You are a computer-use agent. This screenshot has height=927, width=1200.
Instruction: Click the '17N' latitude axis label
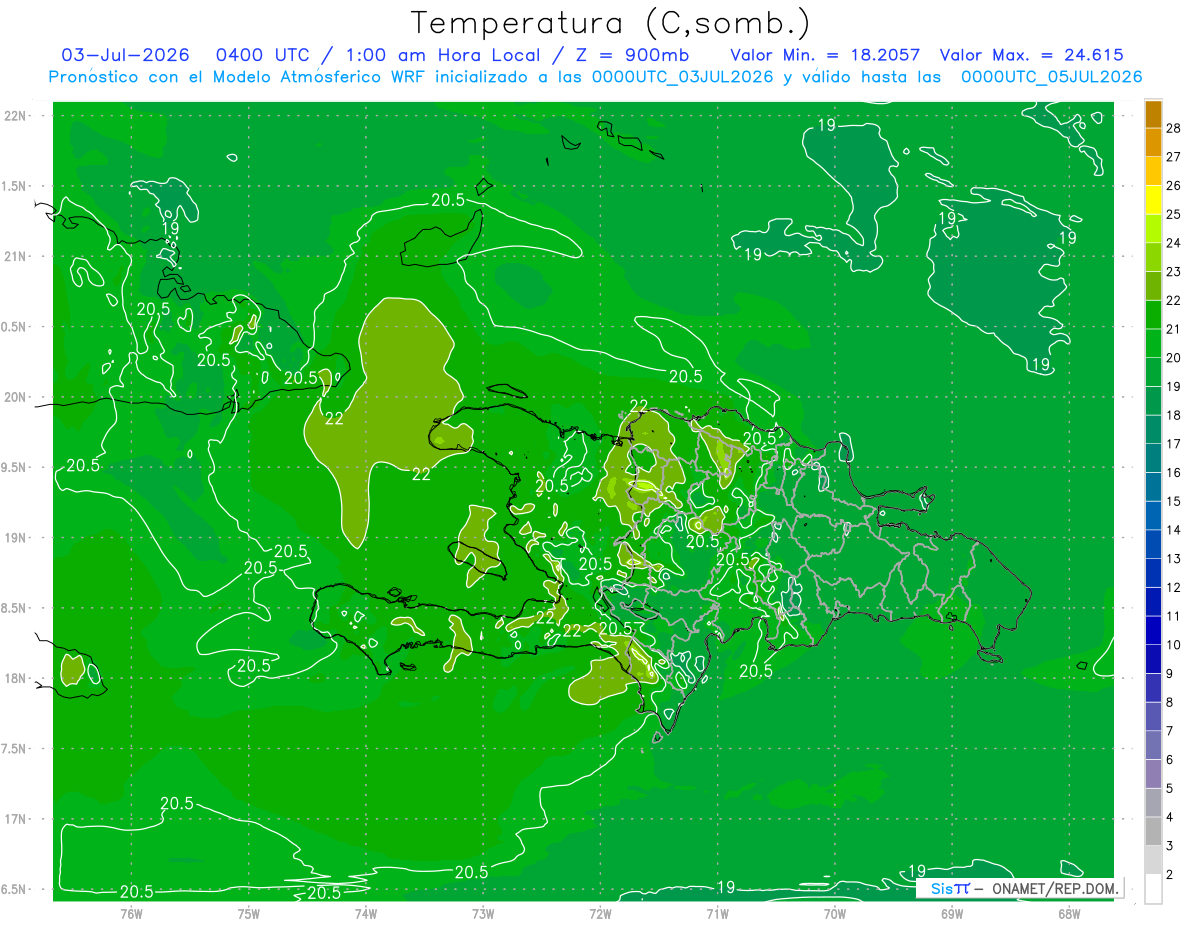[x=16, y=819]
